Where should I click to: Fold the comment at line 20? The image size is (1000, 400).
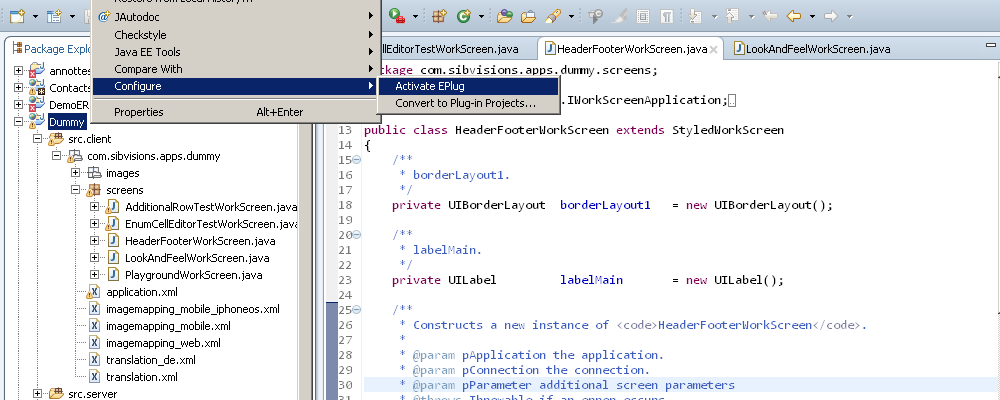tap(357, 235)
